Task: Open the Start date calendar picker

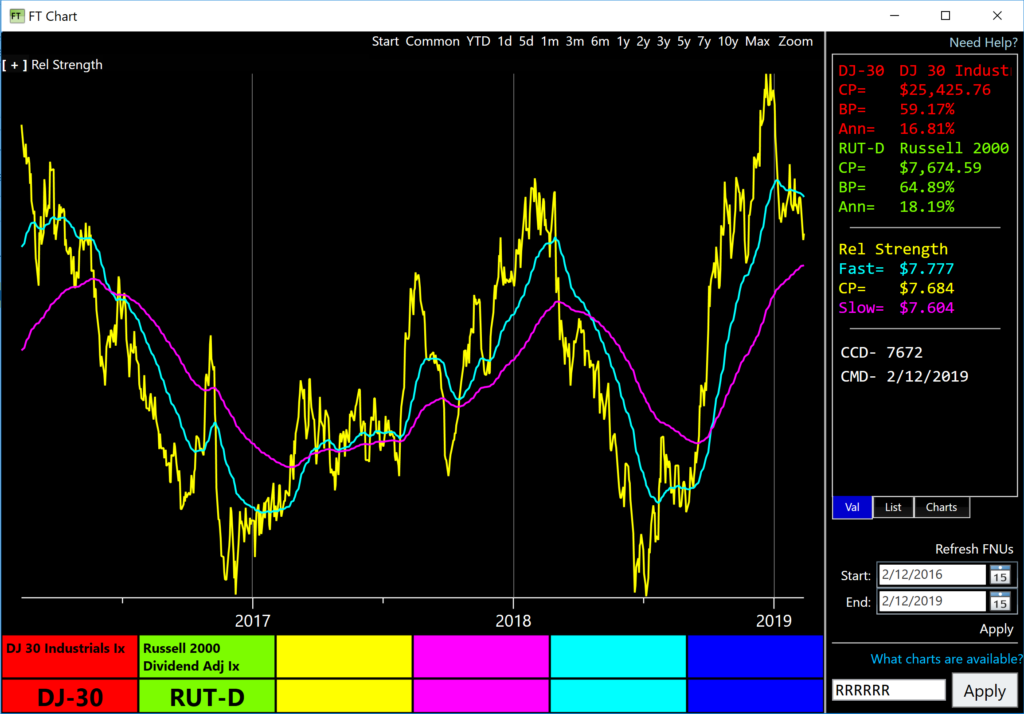Action: click(x=999, y=574)
